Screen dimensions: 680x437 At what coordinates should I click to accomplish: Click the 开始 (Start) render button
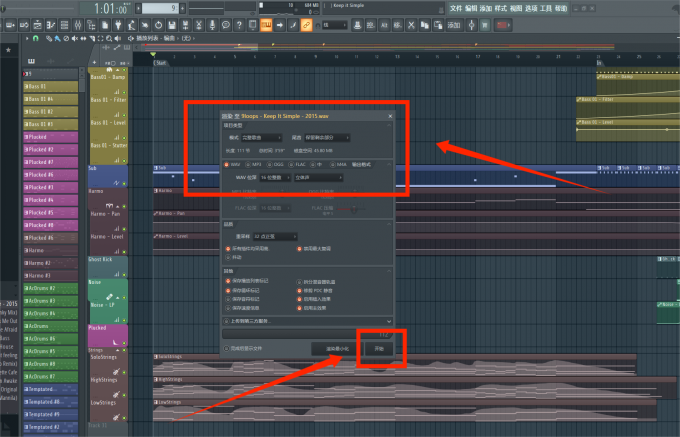tap(378, 348)
